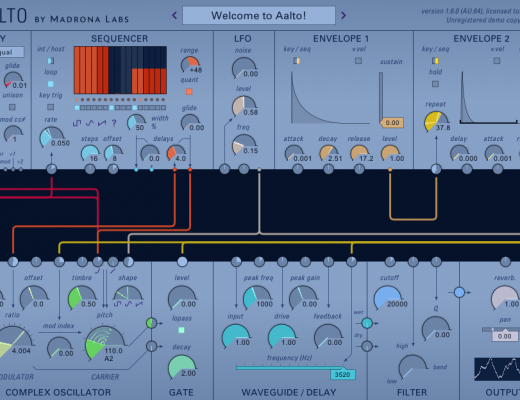Toggle sequencer loop switch

(51, 84)
